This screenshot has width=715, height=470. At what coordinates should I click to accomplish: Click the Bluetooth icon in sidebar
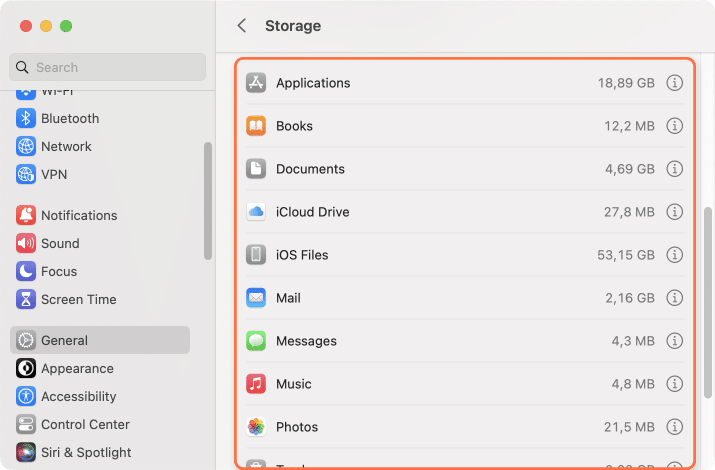tap(26, 119)
